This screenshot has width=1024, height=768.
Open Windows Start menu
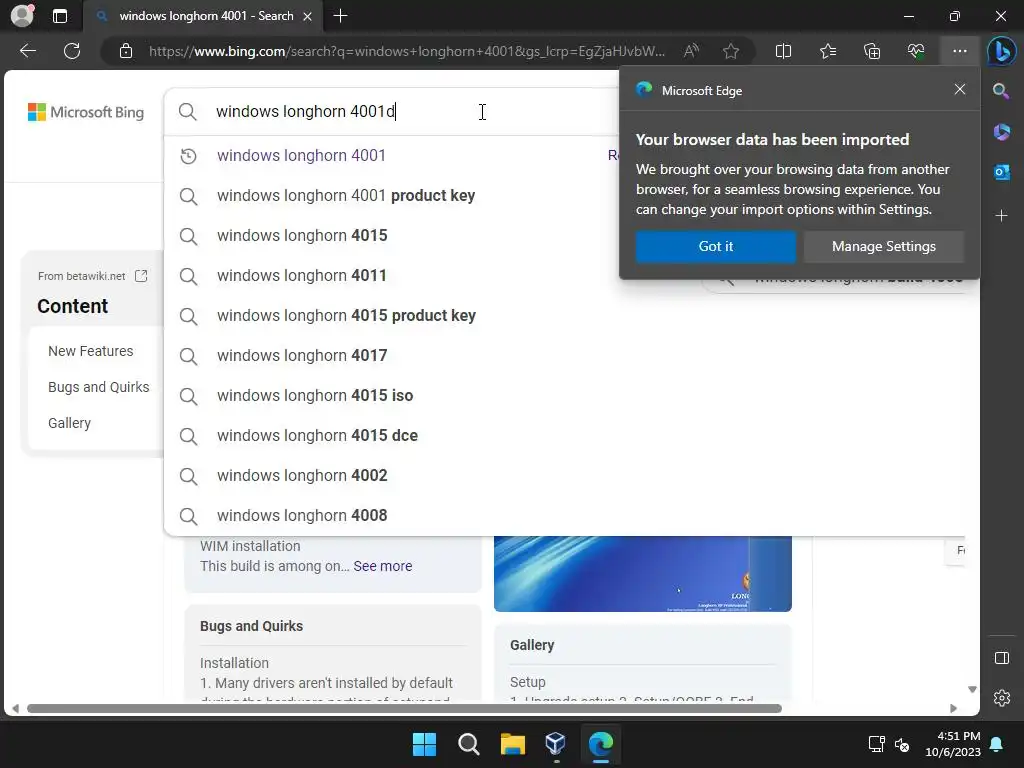424,744
